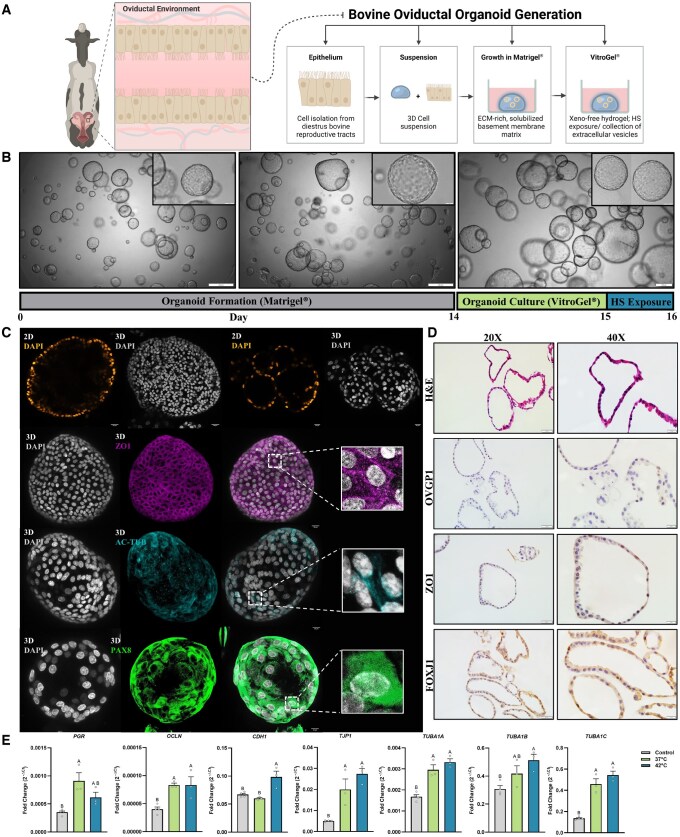
Task: Select the Suspension heading
Action: click(418, 57)
